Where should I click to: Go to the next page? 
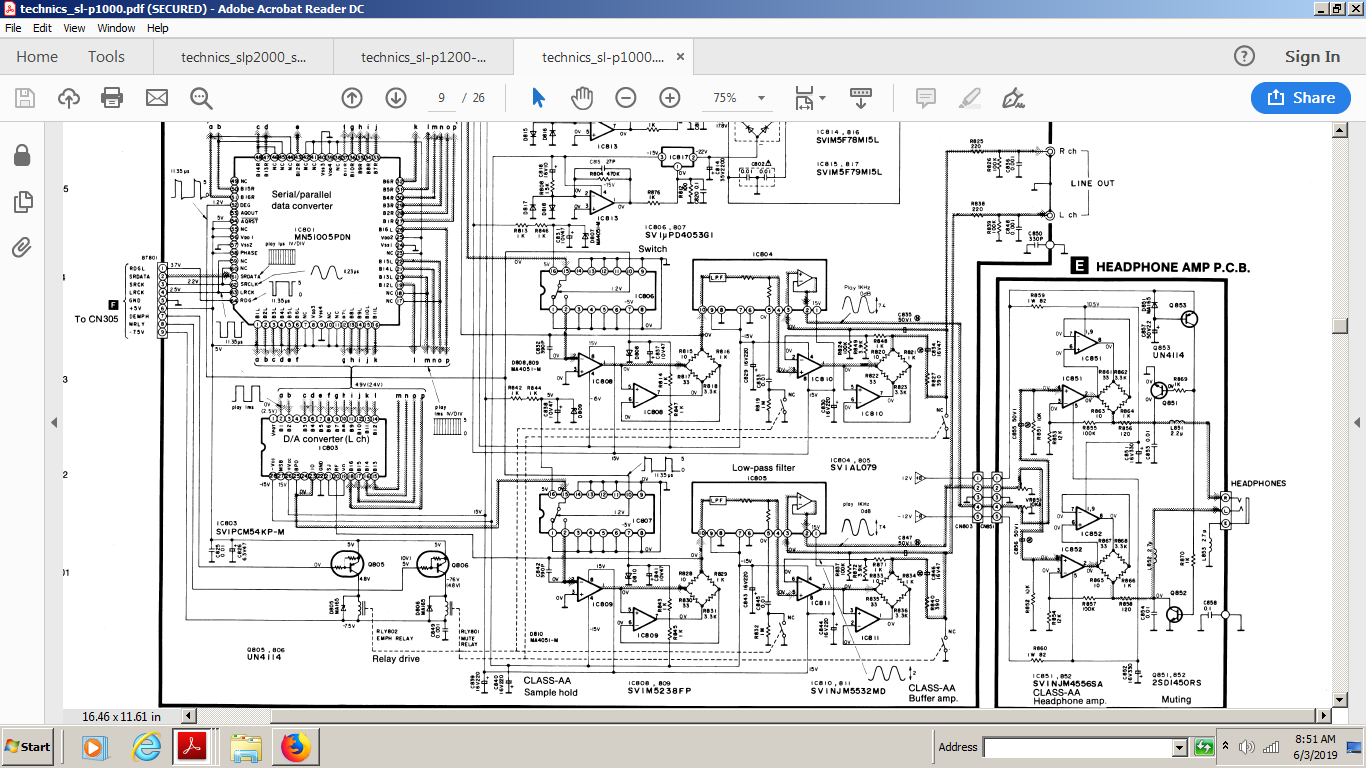(396, 98)
